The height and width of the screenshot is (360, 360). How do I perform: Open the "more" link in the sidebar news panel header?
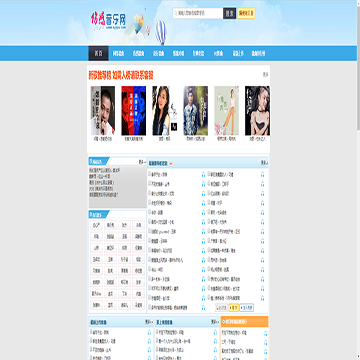point(142,162)
